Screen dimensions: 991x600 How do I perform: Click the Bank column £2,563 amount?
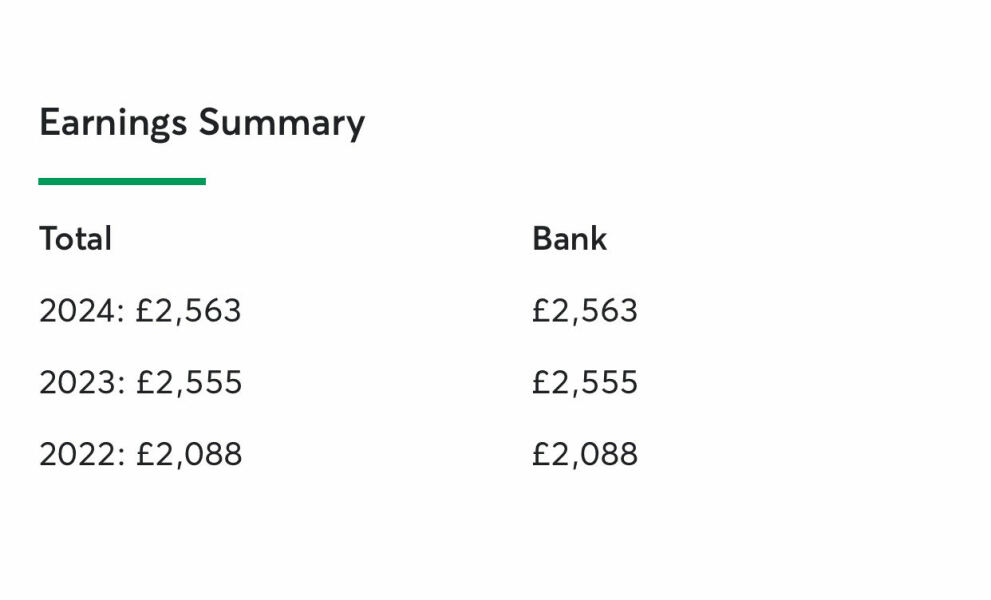(585, 311)
